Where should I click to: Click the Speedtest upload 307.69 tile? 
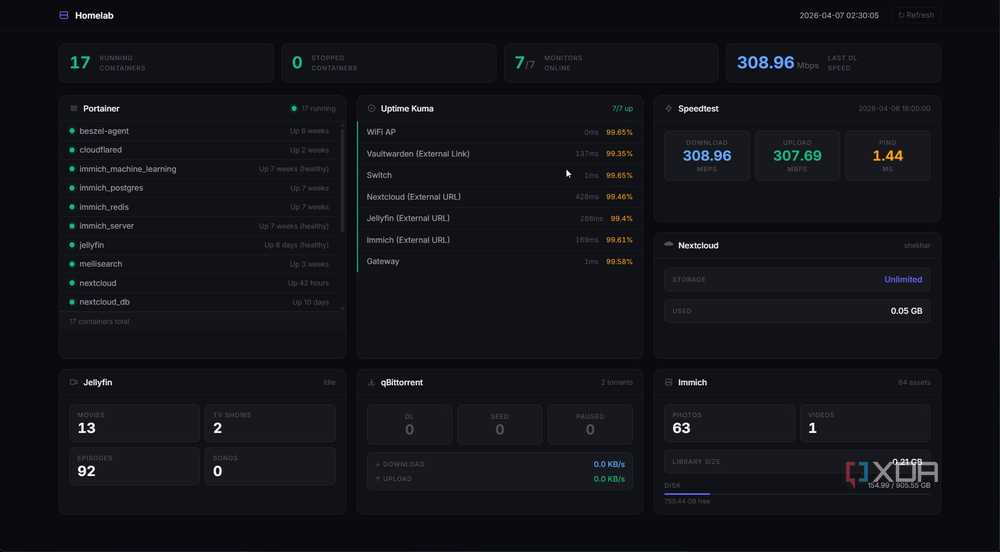pos(797,156)
